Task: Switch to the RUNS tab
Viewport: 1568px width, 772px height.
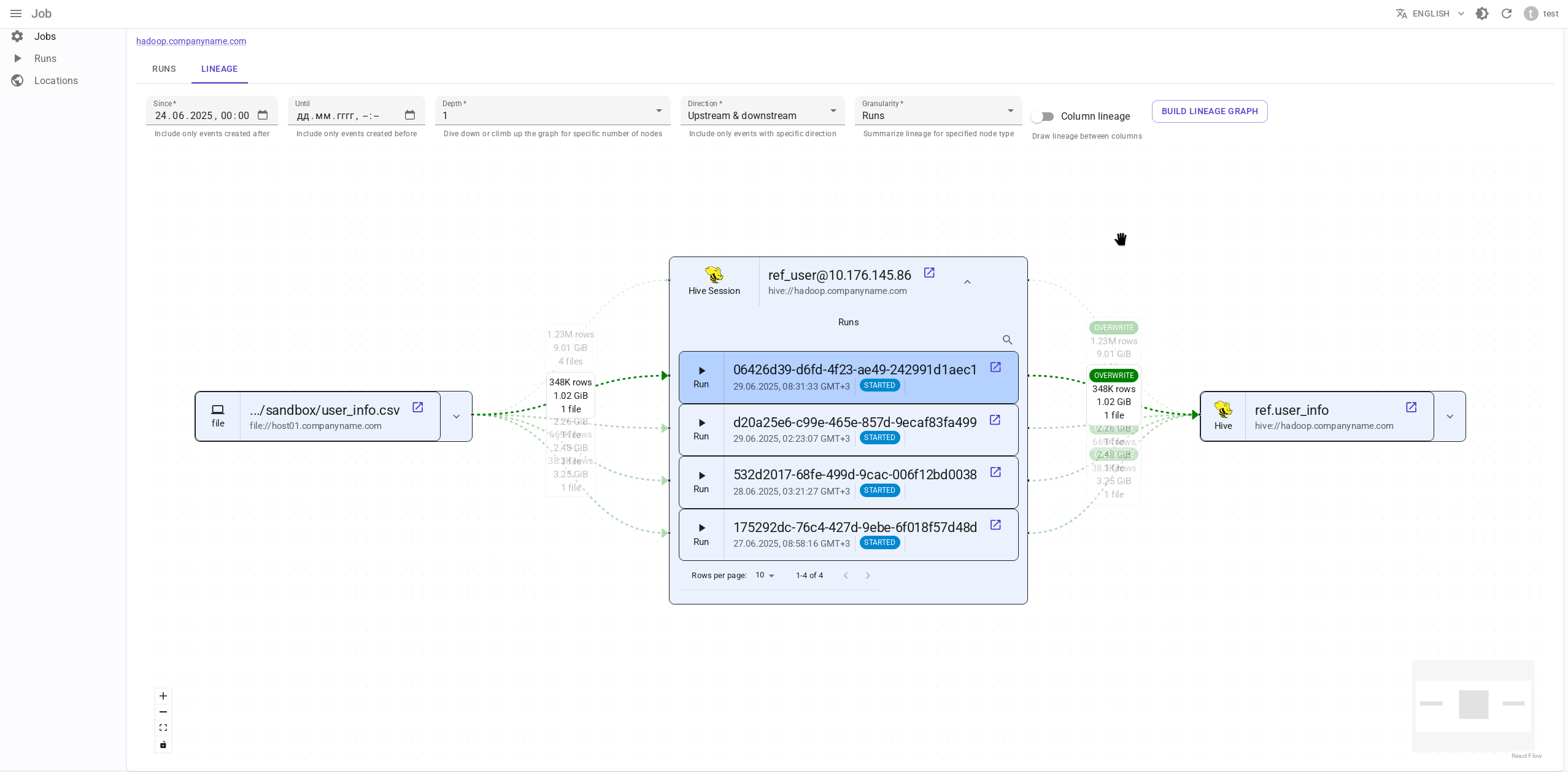Action: (x=164, y=69)
